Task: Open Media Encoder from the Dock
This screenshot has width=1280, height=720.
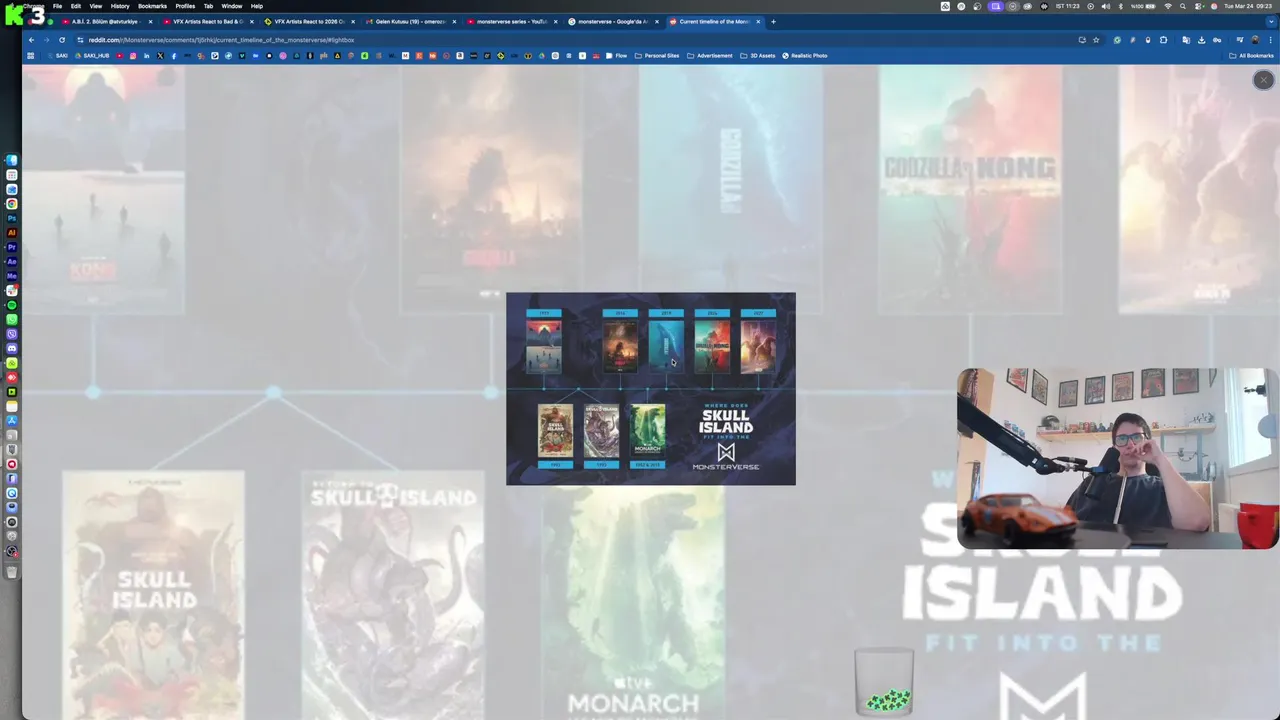Action: tap(12, 276)
